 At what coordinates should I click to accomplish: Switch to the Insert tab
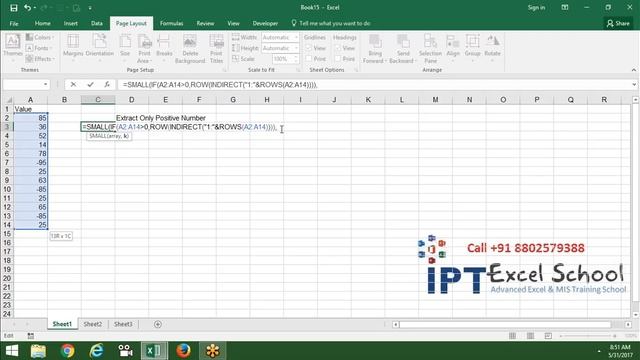pos(71,24)
